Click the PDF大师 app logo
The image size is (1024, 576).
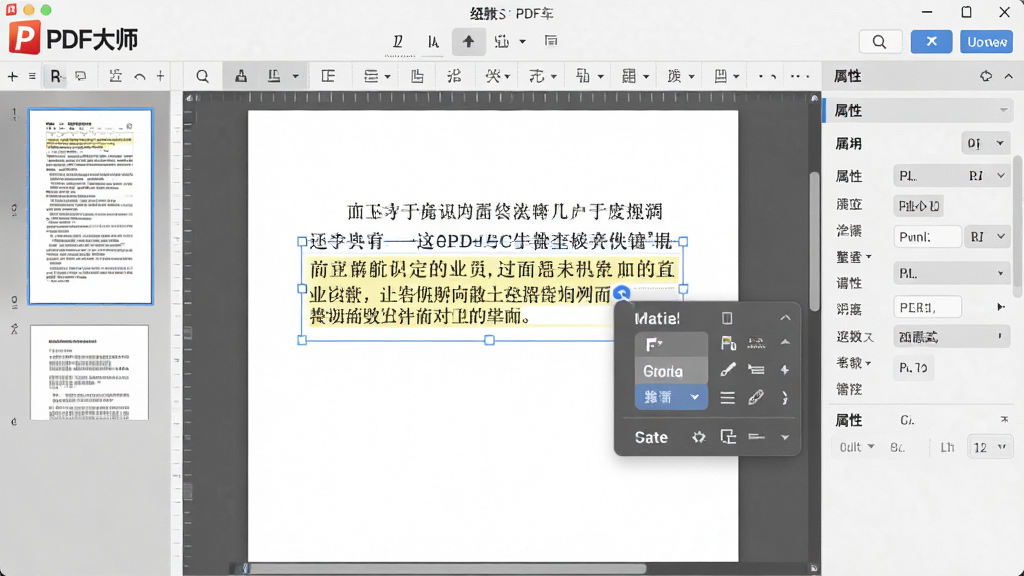(73, 39)
